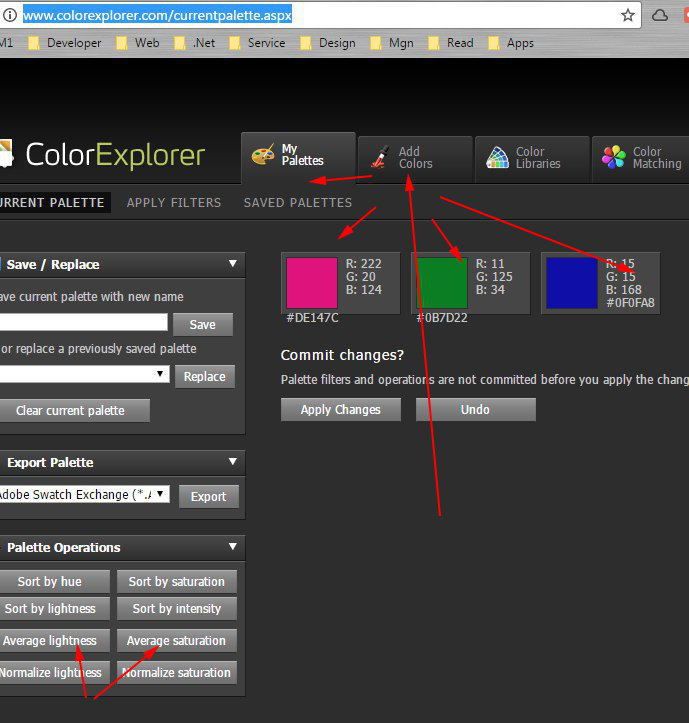Open the Web bookmarks folder
Image resolution: width=689 pixels, height=723 pixels.
[x=138, y=43]
